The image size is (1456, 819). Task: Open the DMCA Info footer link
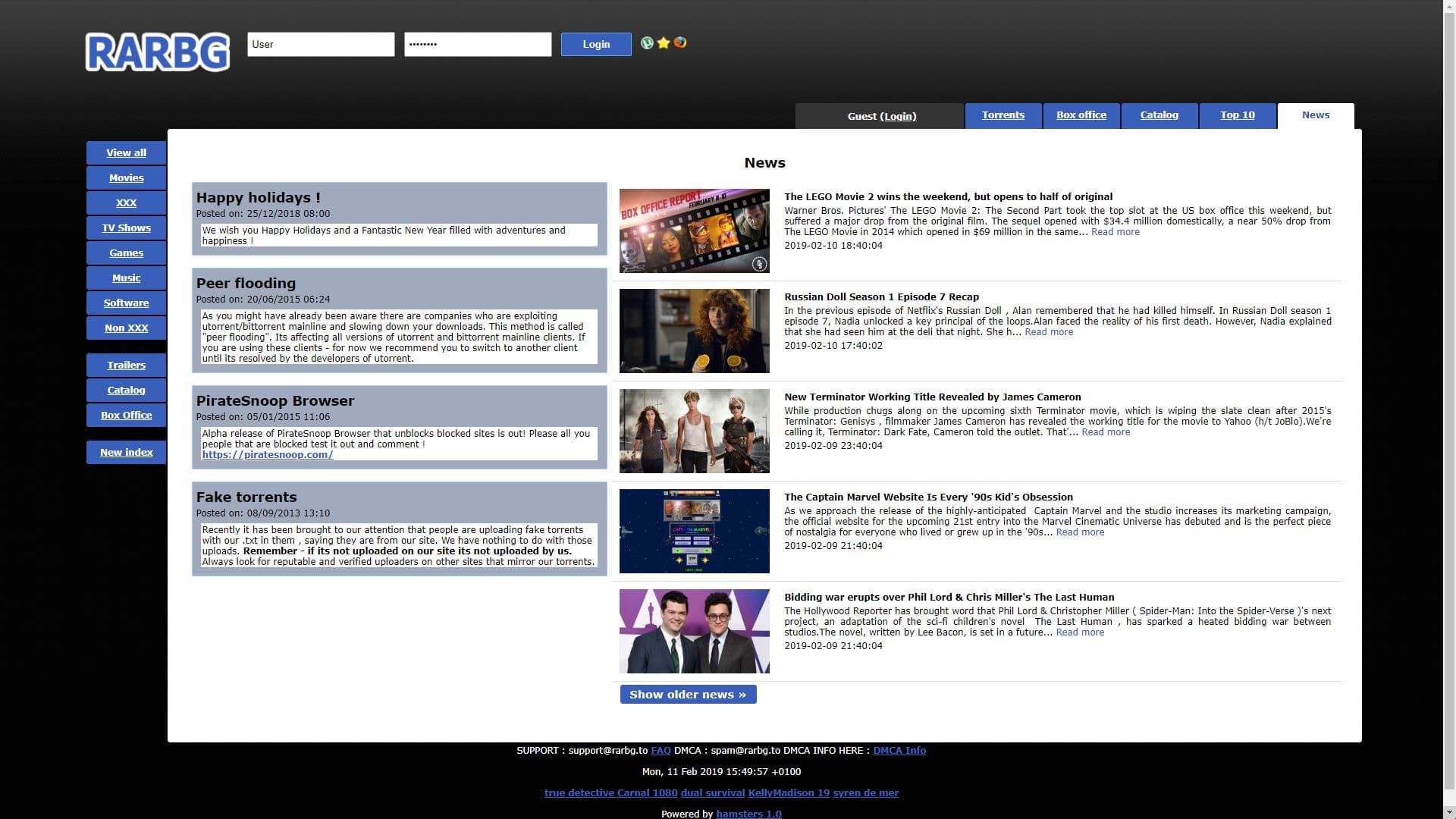(x=899, y=750)
